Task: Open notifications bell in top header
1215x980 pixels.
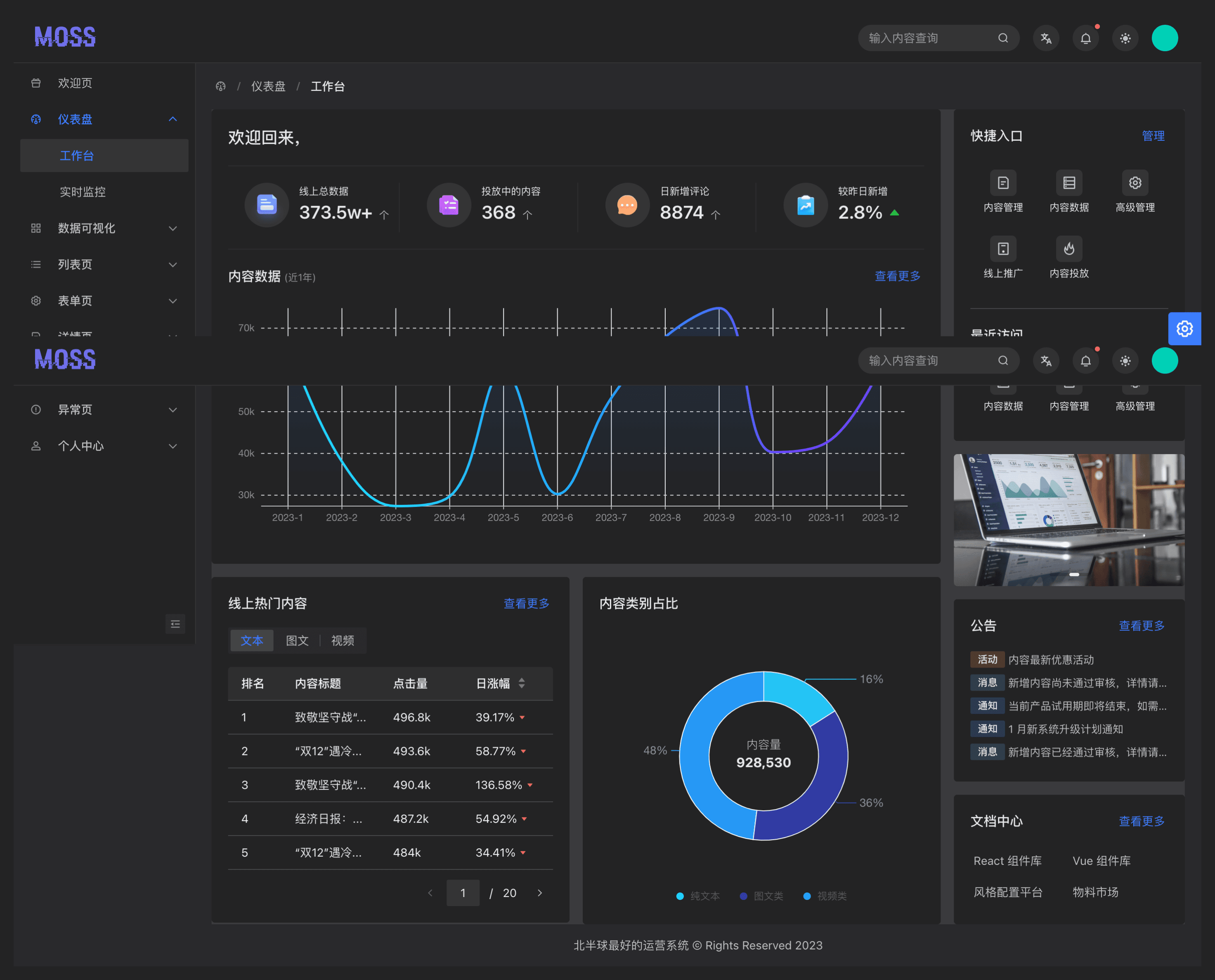Action: point(1085,38)
